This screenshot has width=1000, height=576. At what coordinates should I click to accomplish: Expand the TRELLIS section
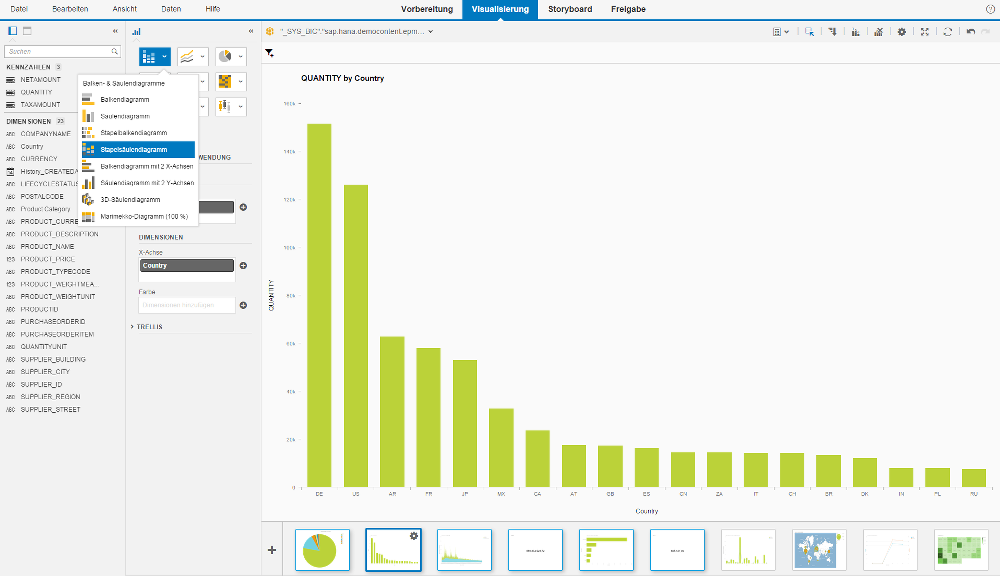[148, 326]
